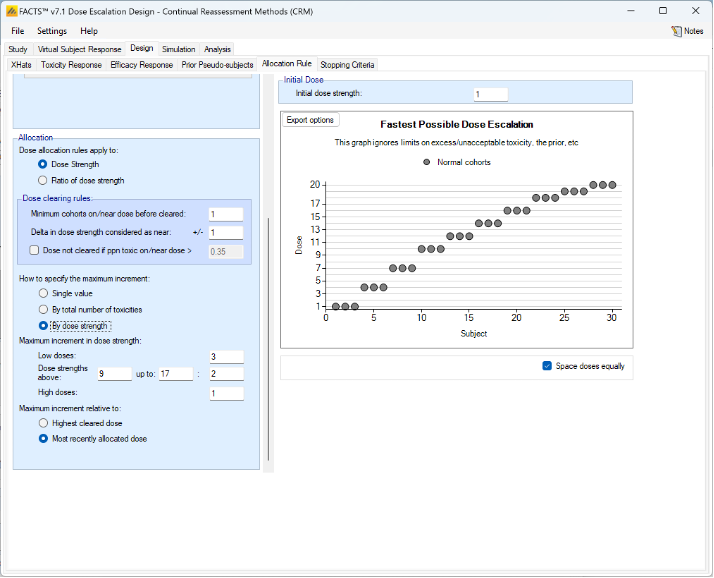Select Ratio of dose strength option
The image size is (714, 578).
pyautogui.click(x=43, y=180)
